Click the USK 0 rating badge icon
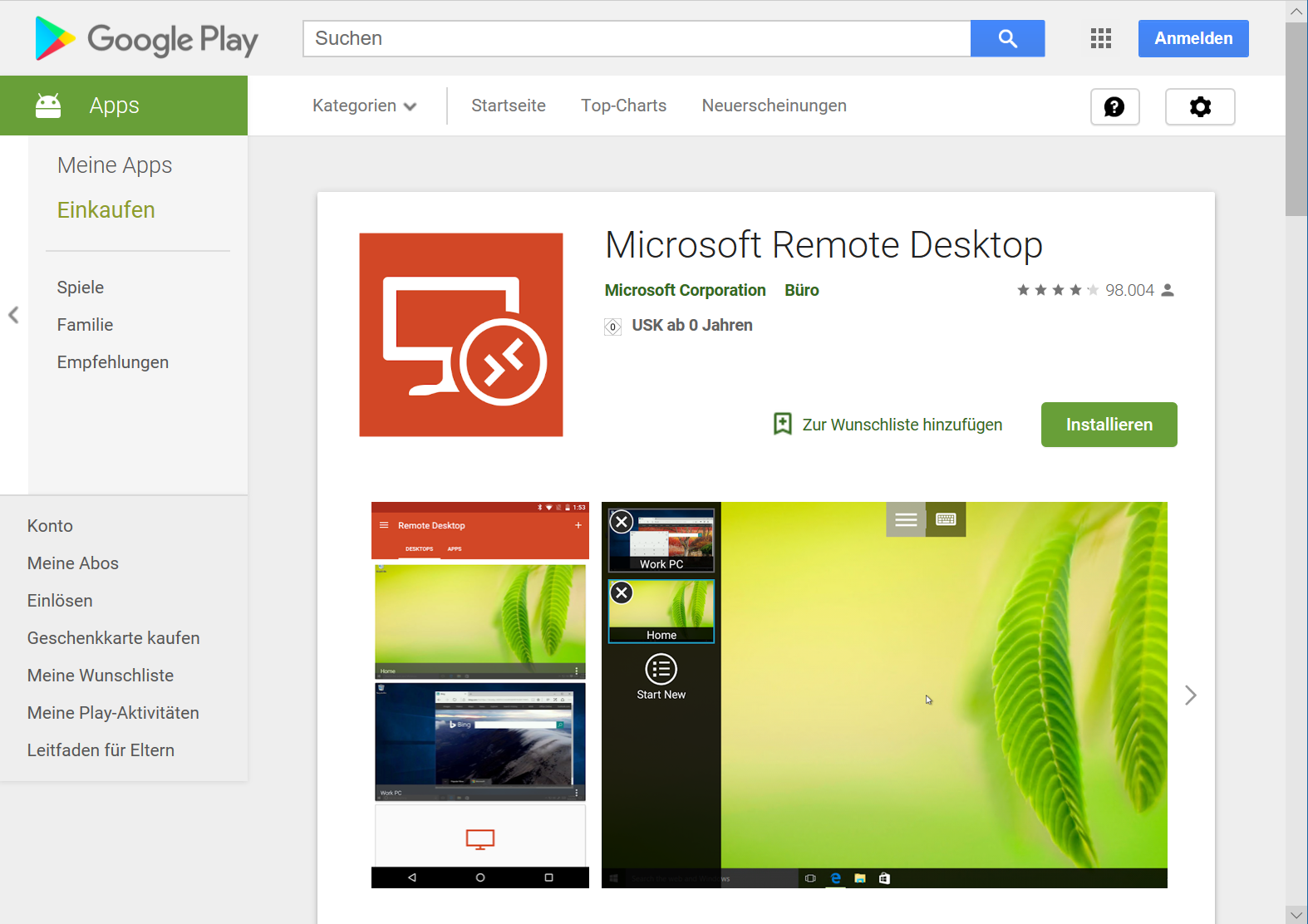This screenshot has width=1308, height=924. 612,327
